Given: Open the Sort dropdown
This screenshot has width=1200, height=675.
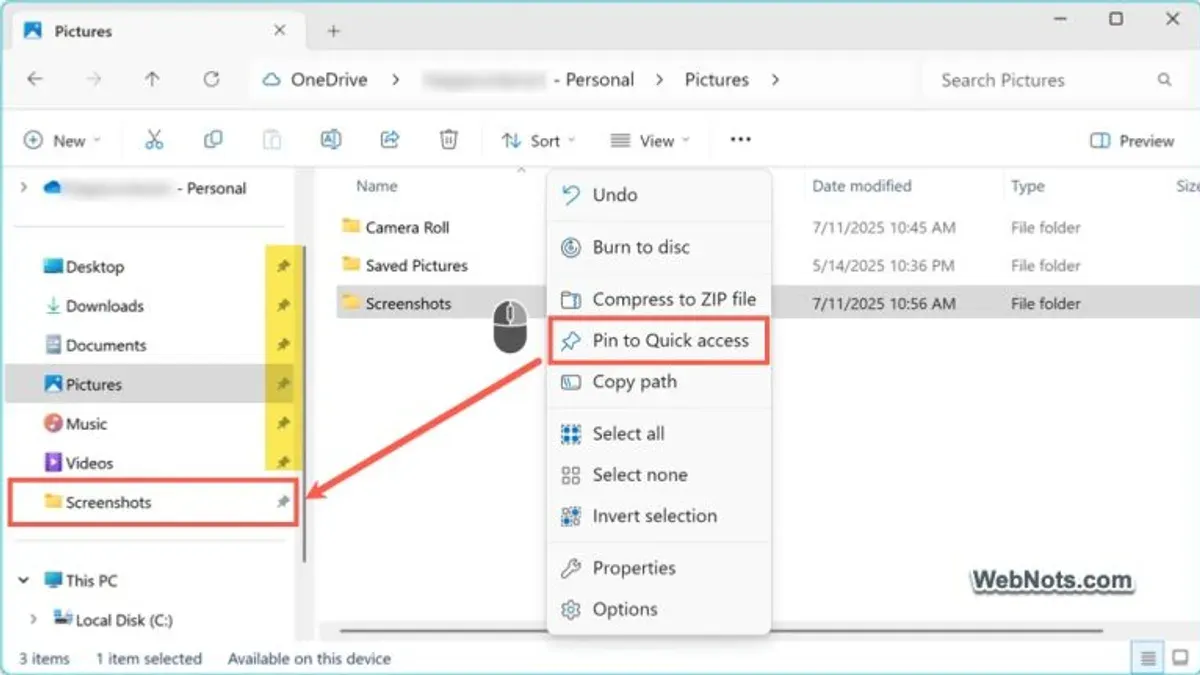Looking at the screenshot, I should (538, 141).
